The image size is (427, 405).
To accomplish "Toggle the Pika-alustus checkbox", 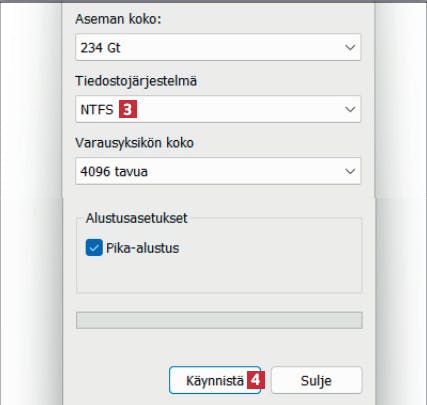I will click(x=94, y=248).
